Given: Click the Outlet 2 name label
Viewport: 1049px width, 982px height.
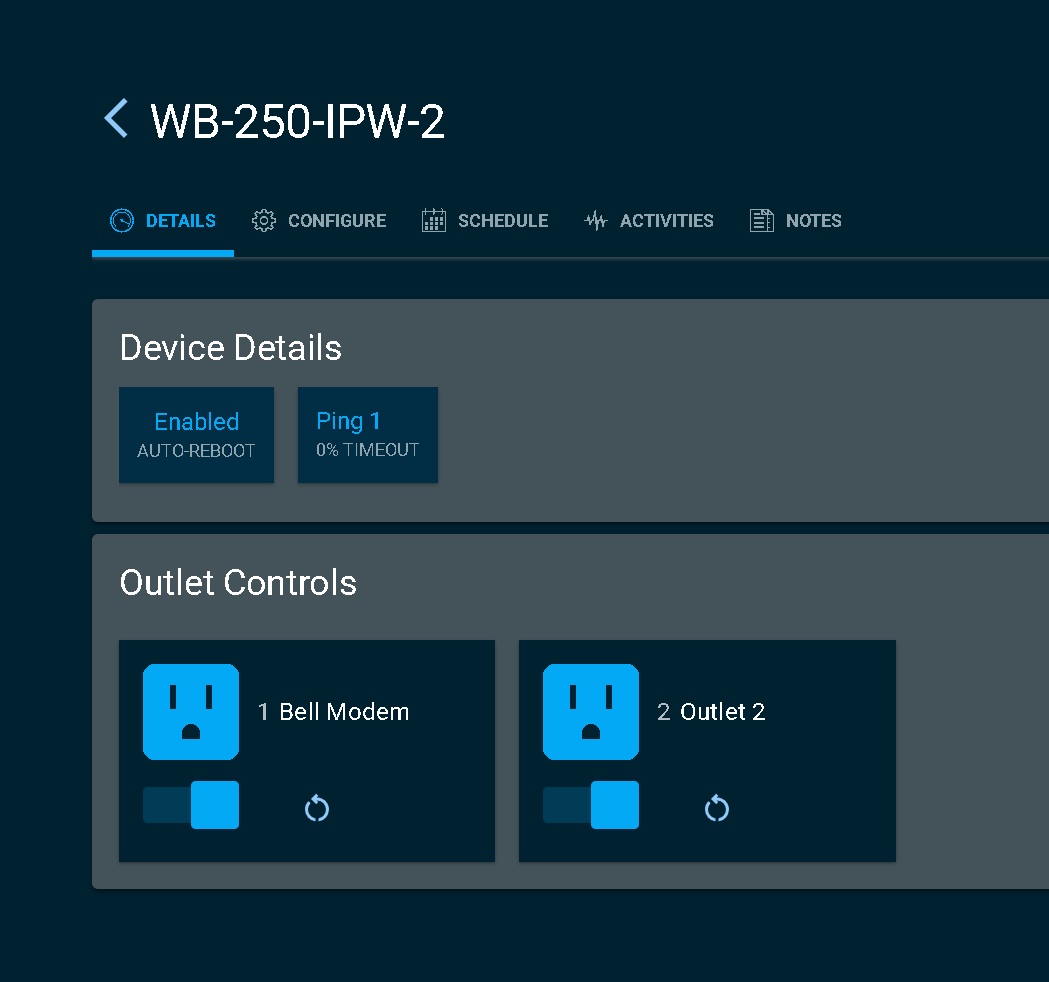Looking at the screenshot, I should pos(723,712).
